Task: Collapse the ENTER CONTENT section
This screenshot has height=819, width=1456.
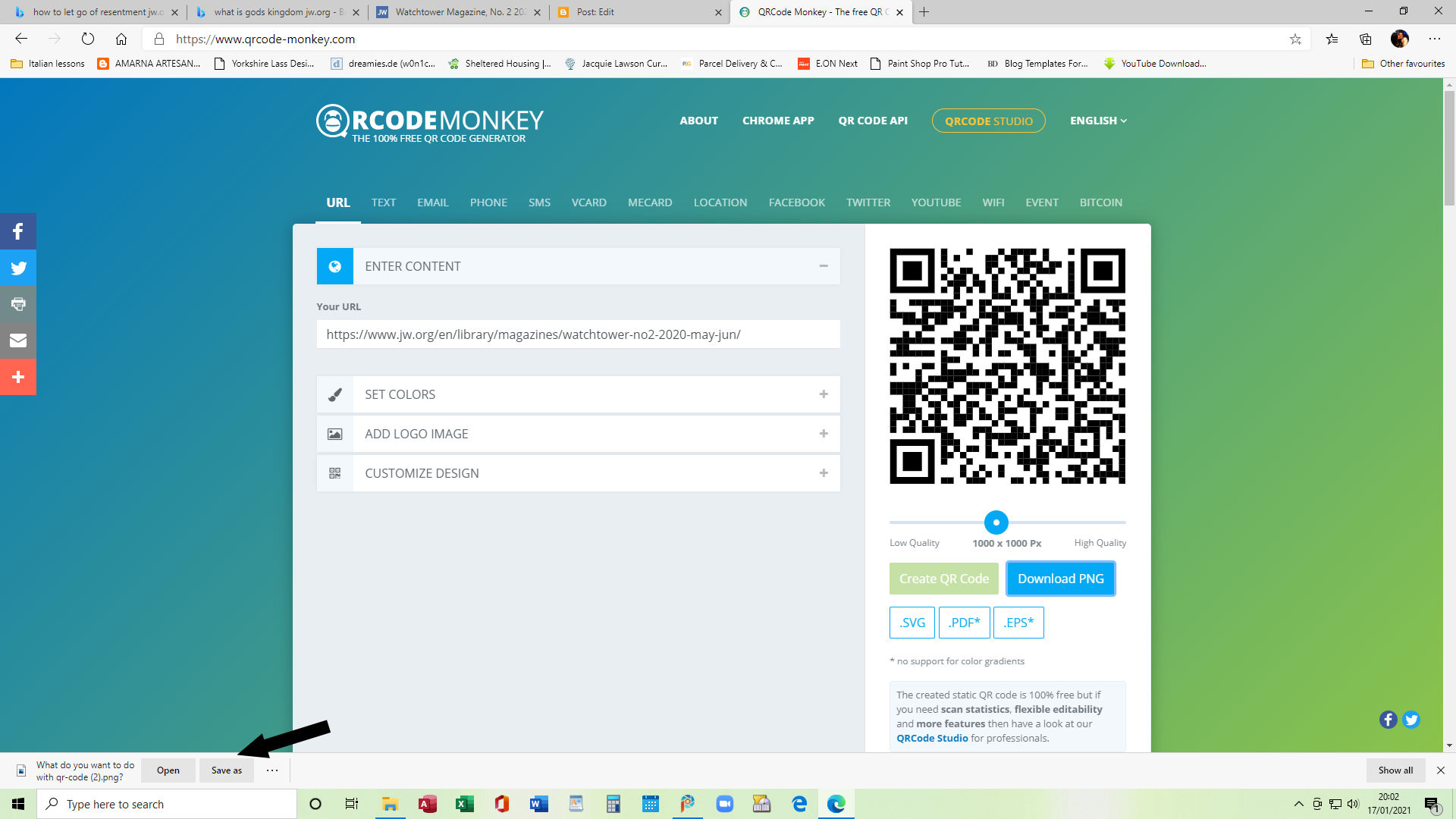Action: tap(824, 265)
